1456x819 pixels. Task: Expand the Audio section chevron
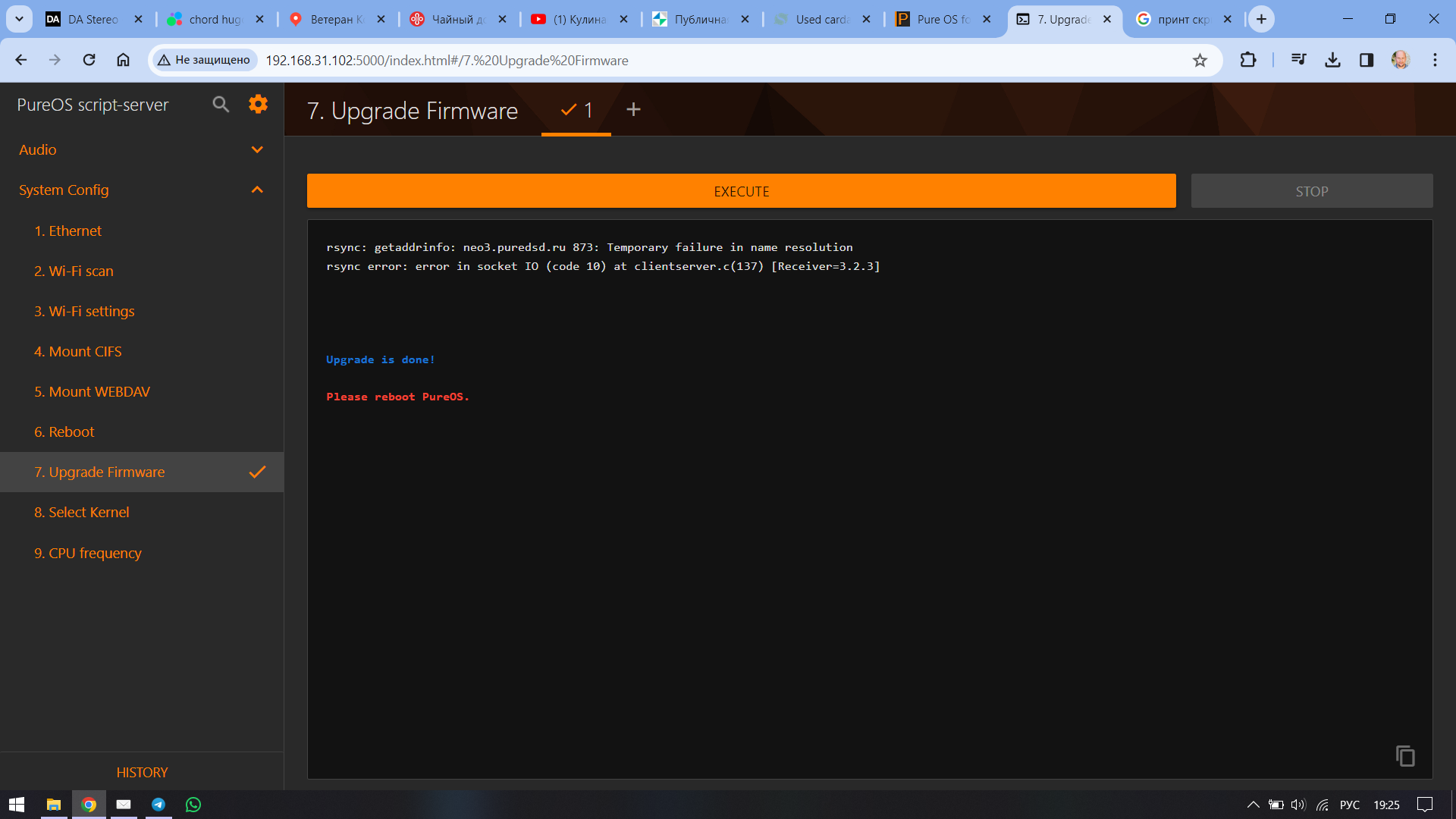257,149
